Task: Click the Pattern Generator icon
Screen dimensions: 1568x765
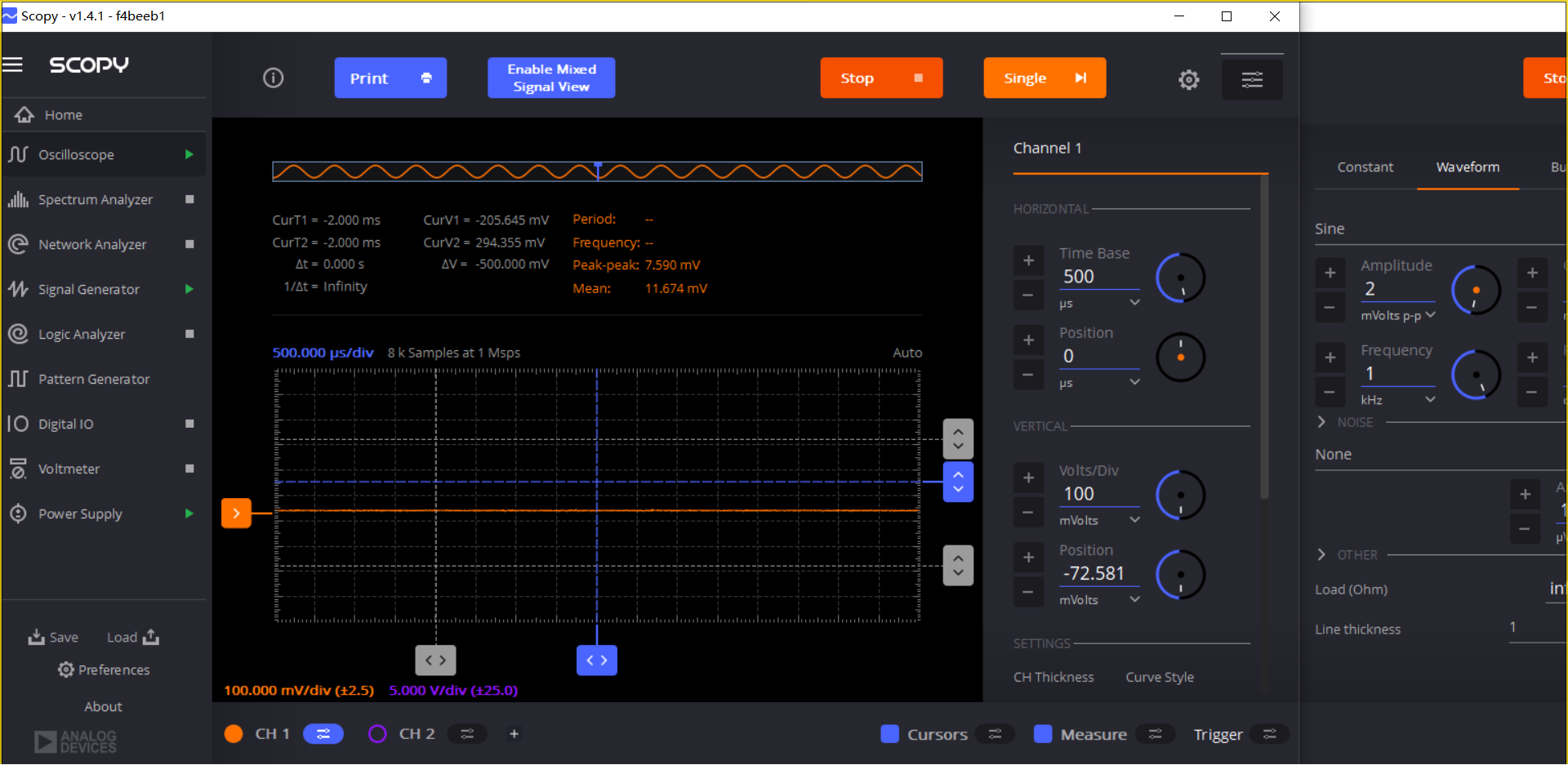Action: pyautogui.click(x=18, y=379)
